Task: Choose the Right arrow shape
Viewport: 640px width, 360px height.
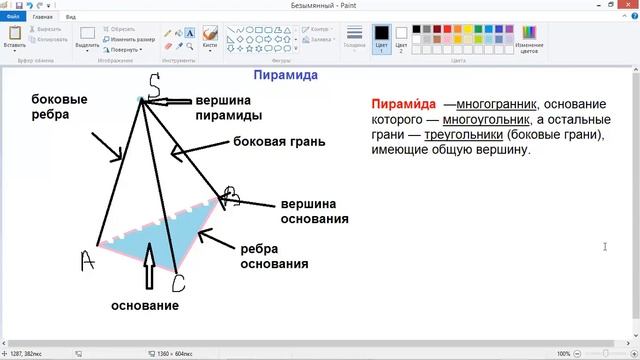Action: (268, 39)
